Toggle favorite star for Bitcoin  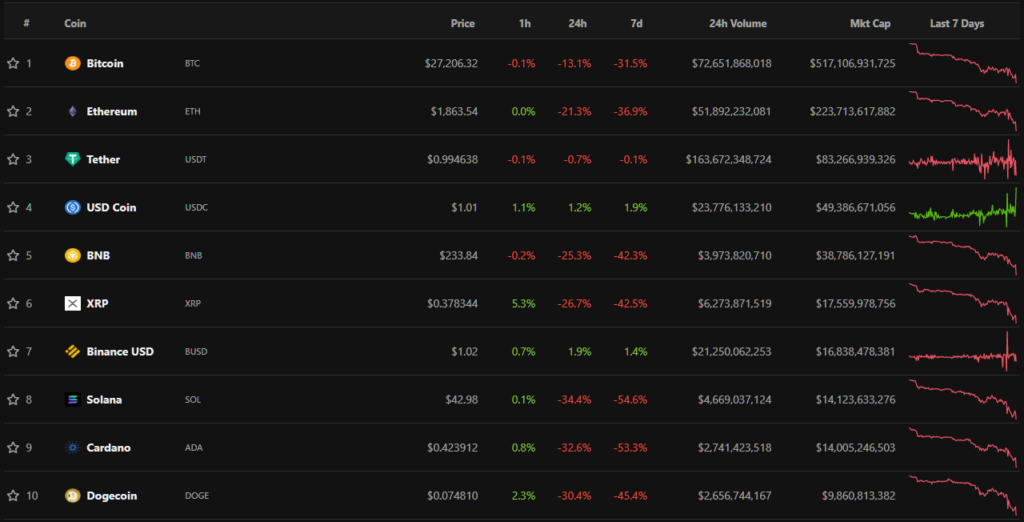[x=13, y=63]
